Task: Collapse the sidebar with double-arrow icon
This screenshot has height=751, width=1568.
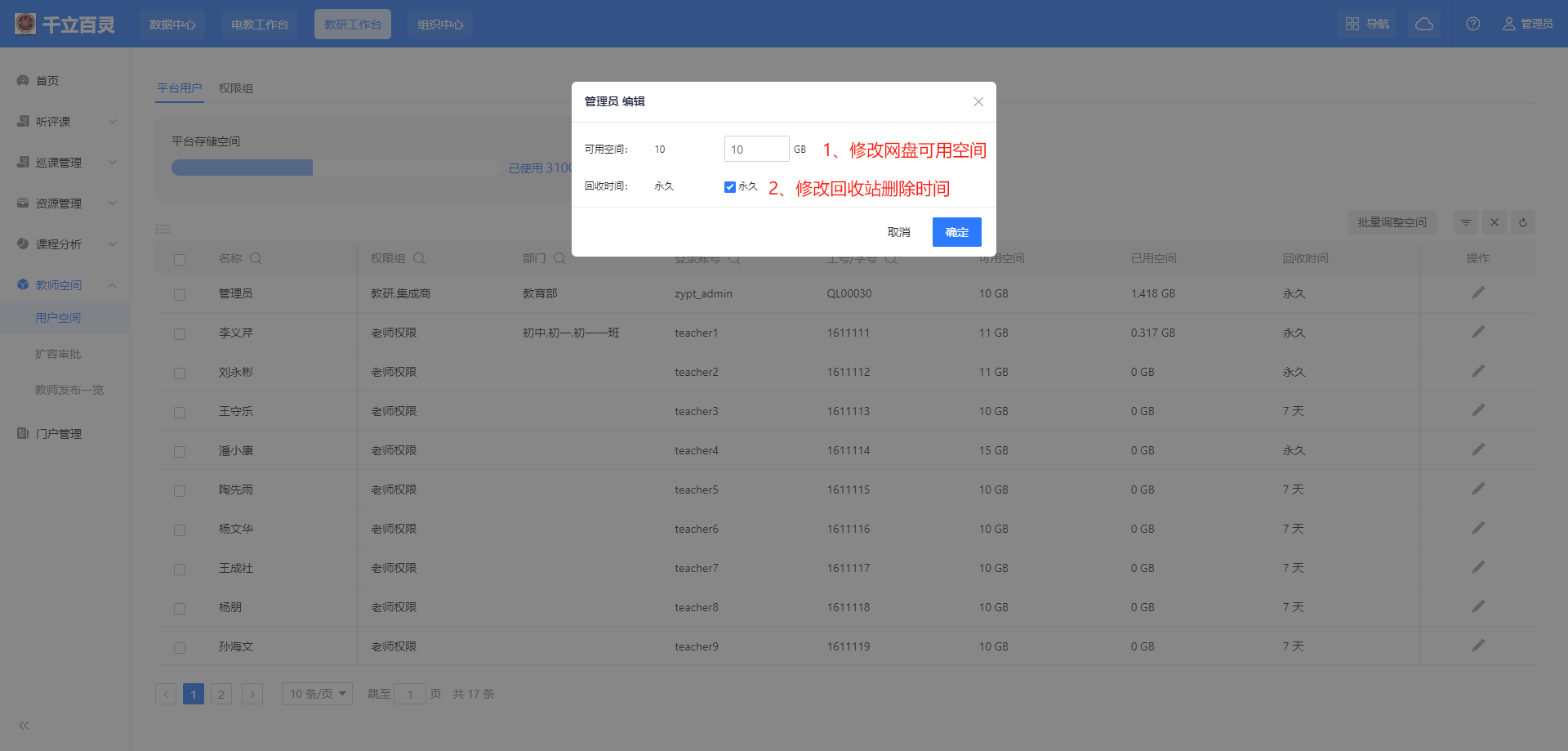Action: pyautogui.click(x=24, y=726)
